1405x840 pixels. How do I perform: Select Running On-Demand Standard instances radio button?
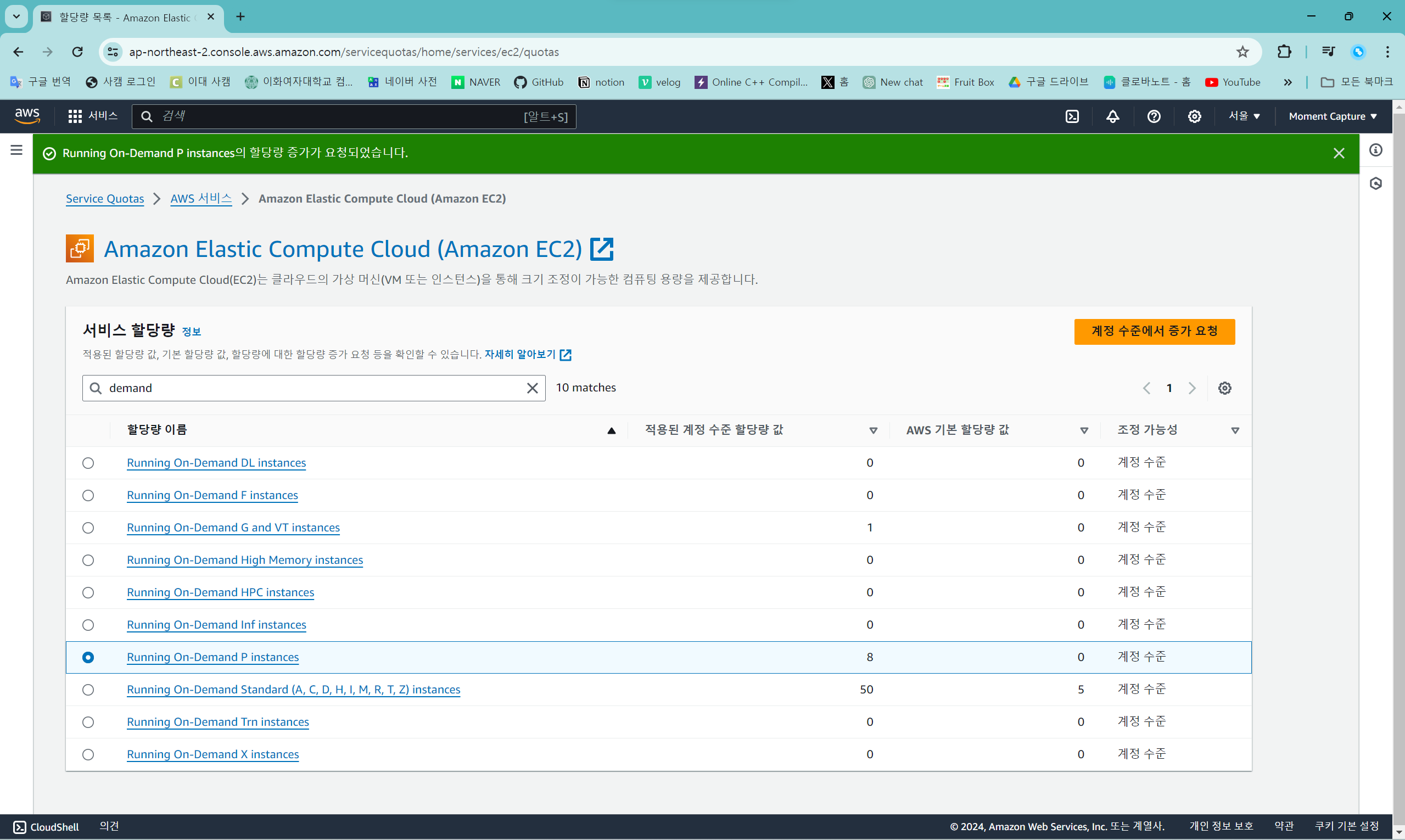click(x=88, y=690)
